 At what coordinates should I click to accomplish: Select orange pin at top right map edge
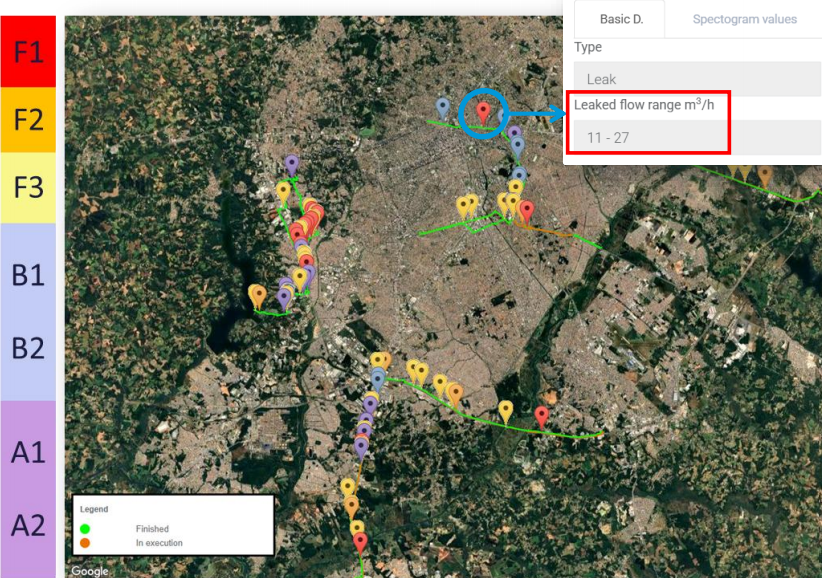pos(765,174)
